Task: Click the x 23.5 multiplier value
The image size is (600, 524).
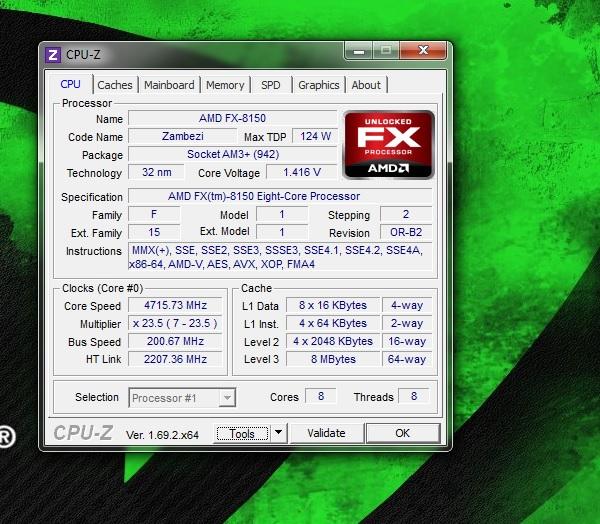Action: 175,323
